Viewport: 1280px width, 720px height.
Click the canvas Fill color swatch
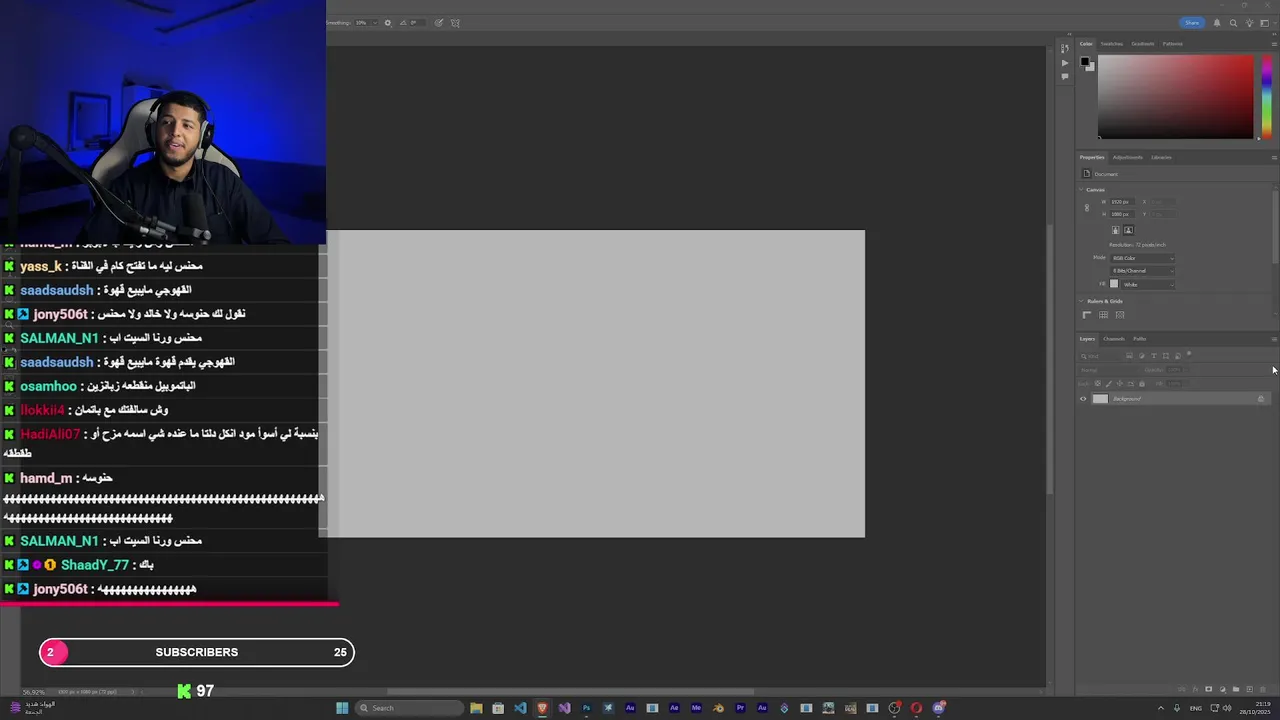tap(1114, 284)
